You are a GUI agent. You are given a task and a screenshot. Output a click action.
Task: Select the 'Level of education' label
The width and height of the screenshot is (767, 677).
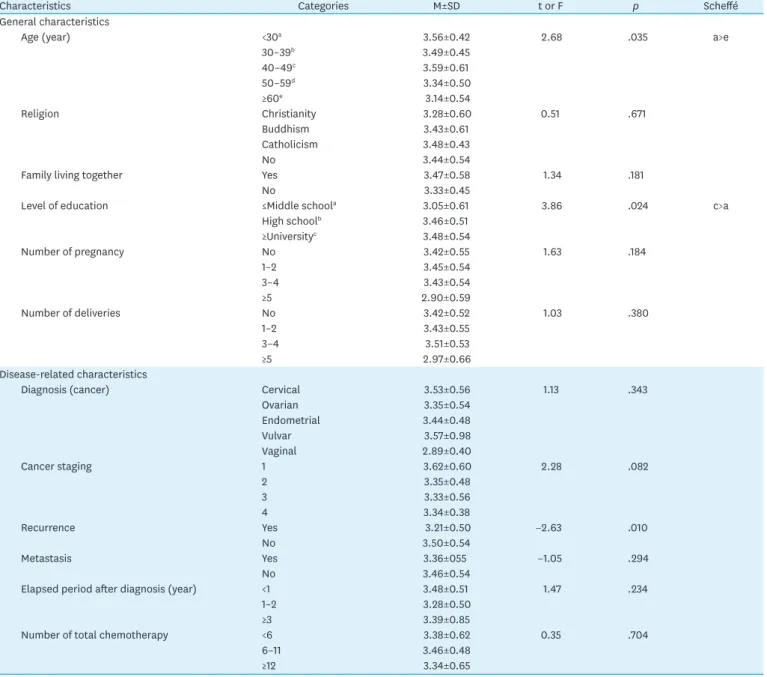coord(65,206)
